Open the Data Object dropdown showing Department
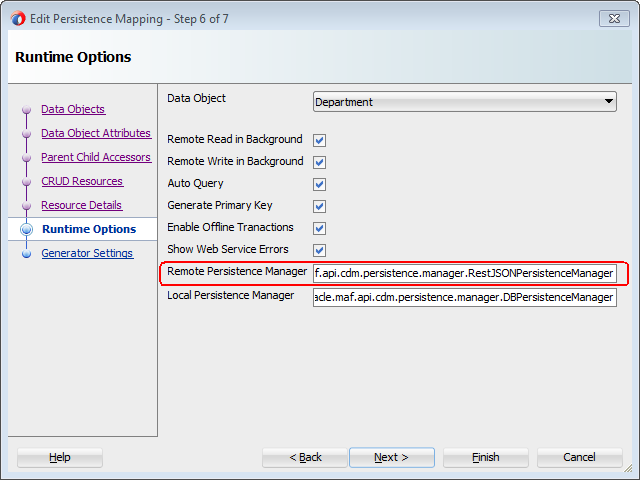Screen dimensions: 640x480 click(x=464, y=102)
